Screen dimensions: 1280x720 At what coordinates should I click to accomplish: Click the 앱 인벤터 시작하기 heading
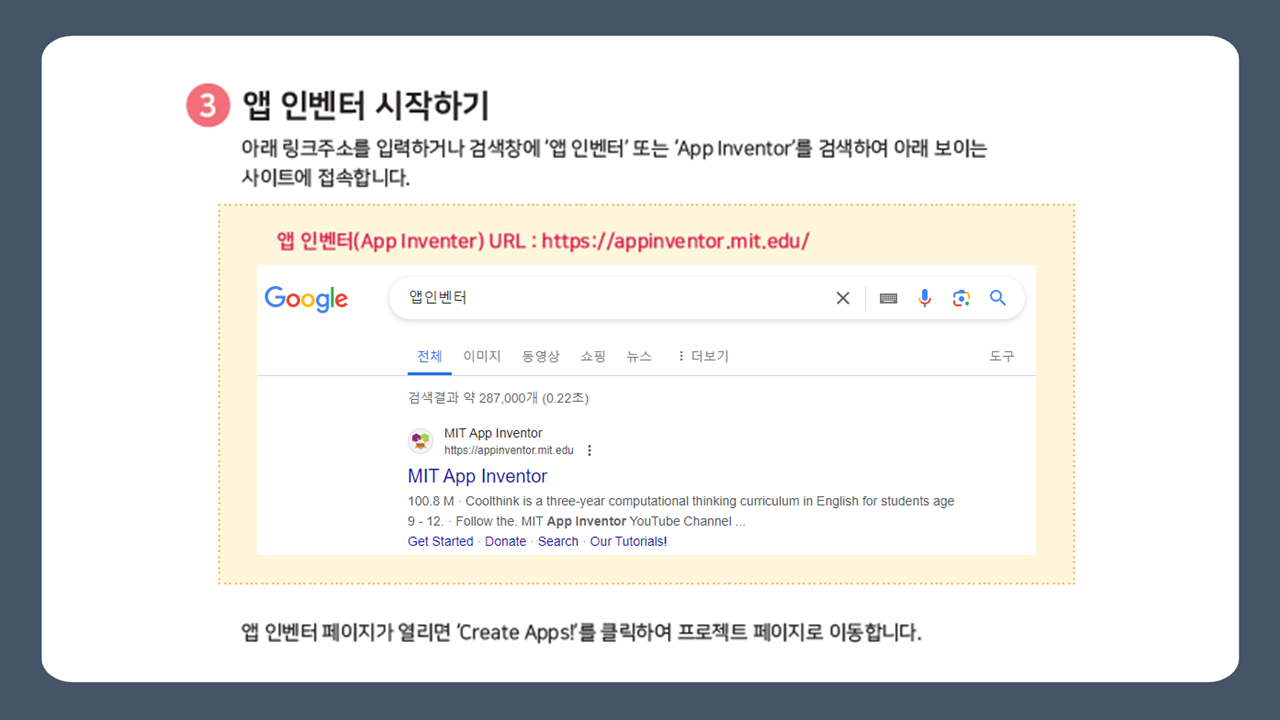pyautogui.click(x=365, y=105)
